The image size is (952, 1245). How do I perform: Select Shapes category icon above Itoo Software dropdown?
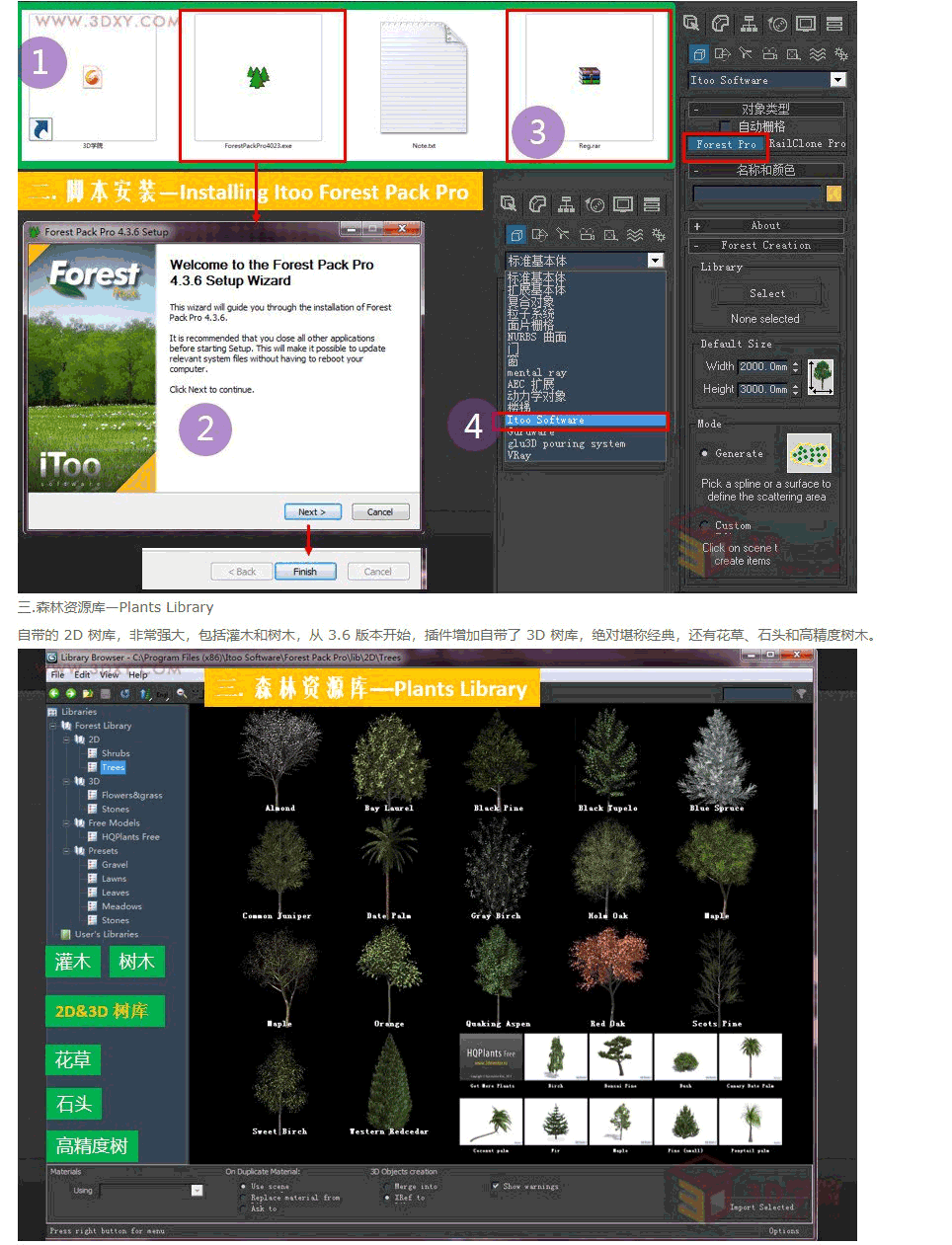pyautogui.click(x=723, y=54)
